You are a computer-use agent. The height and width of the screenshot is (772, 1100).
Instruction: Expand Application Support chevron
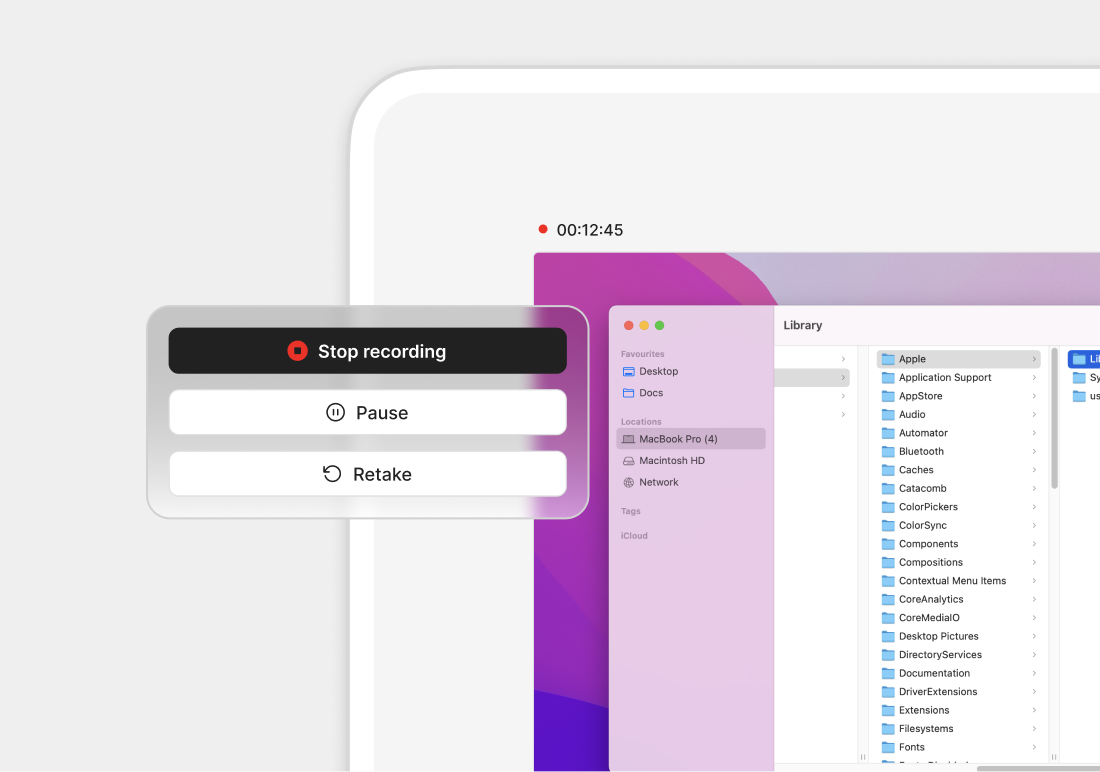click(1034, 378)
